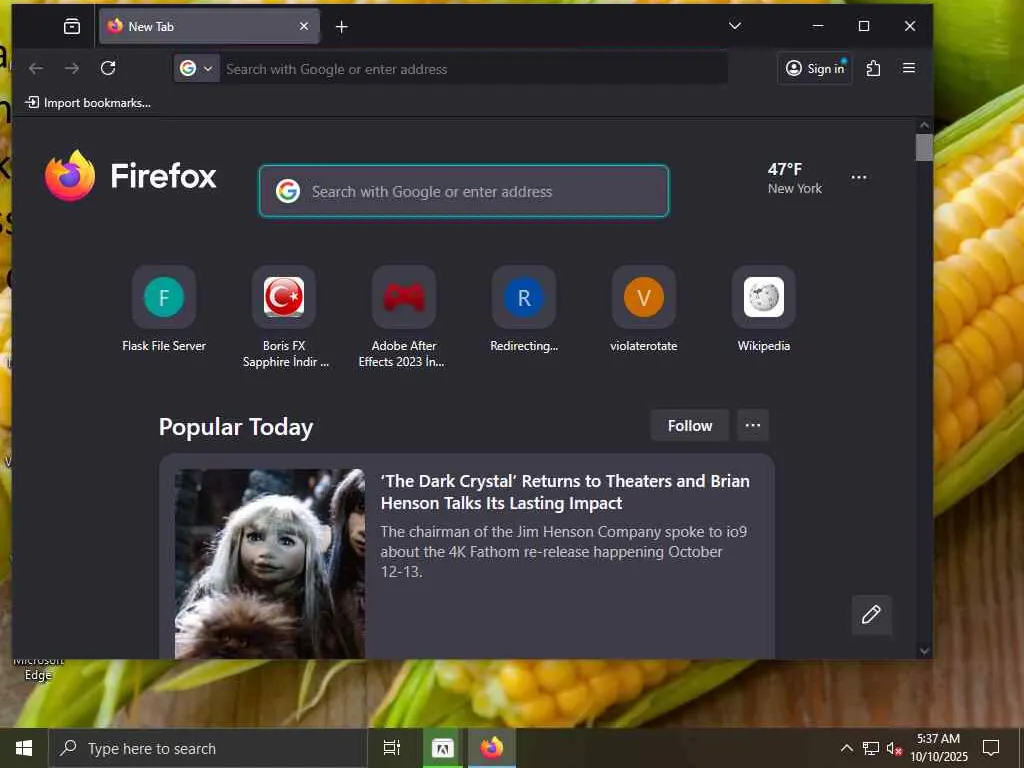Expand the Google search engine dropdown in toolbar
This screenshot has width=1024, height=768.
tap(197, 69)
